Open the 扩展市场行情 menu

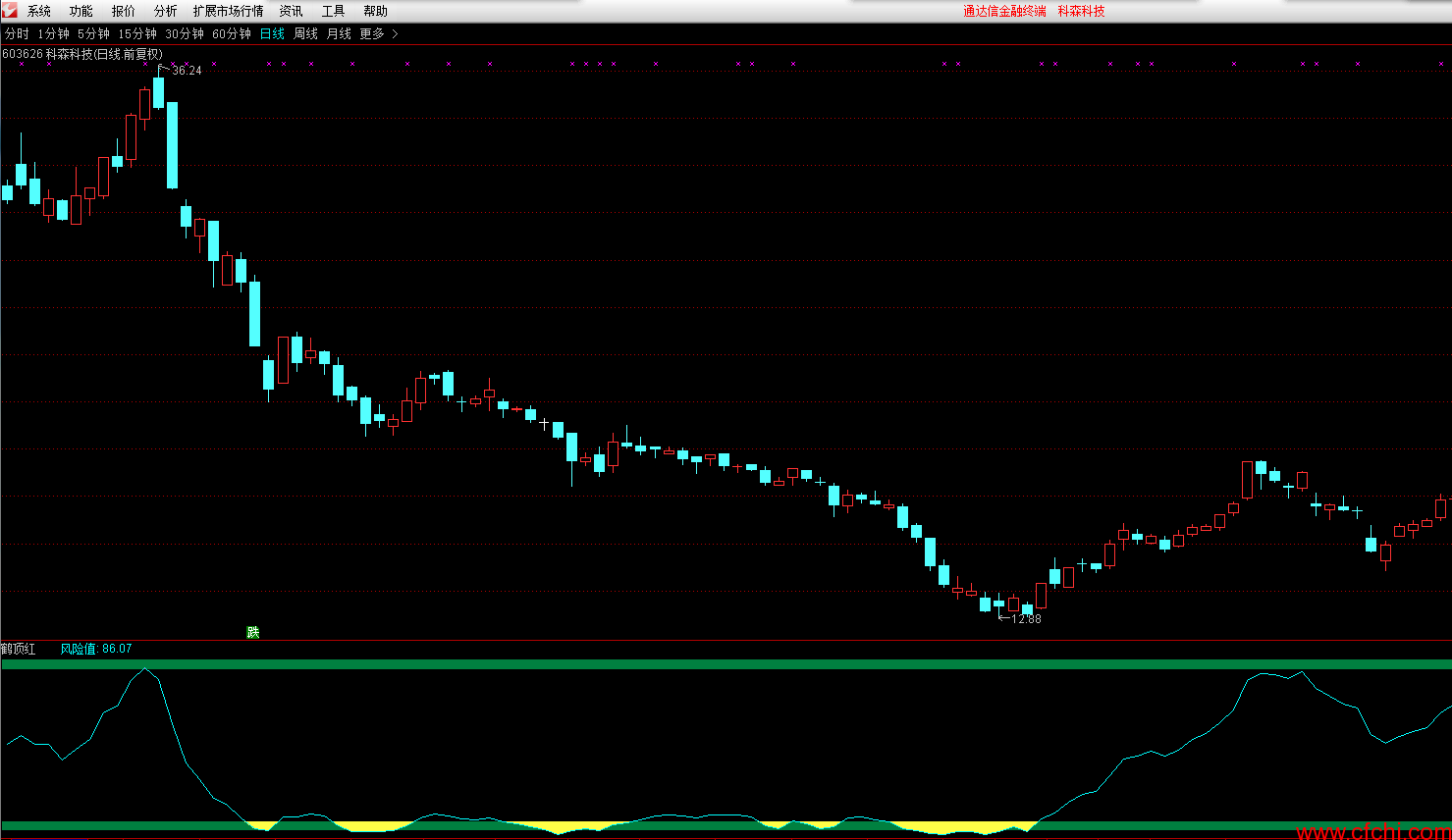(229, 11)
